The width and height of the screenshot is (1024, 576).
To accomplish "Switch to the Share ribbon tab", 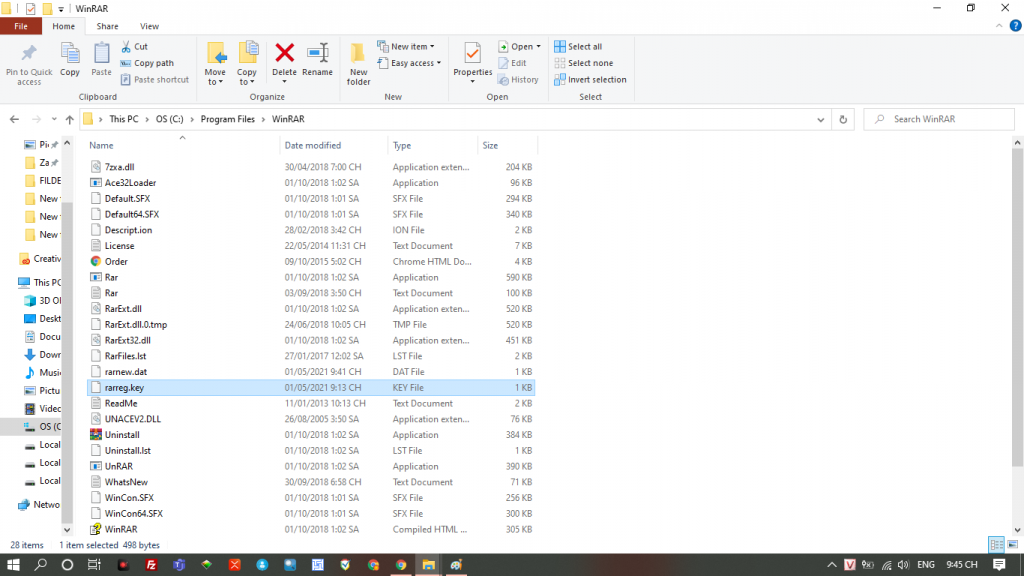I will pos(107,26).
